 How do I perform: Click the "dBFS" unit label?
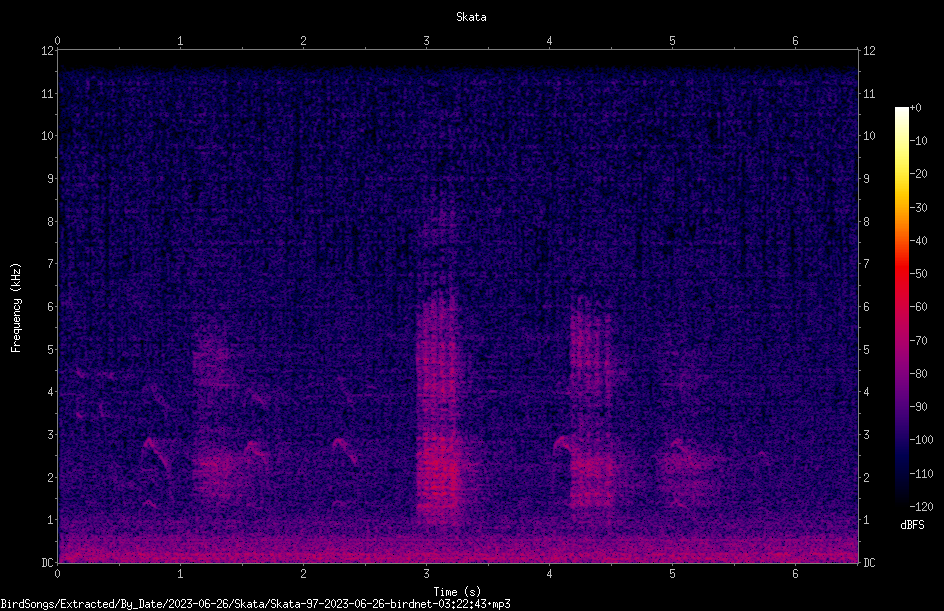(x=912, y=525)
